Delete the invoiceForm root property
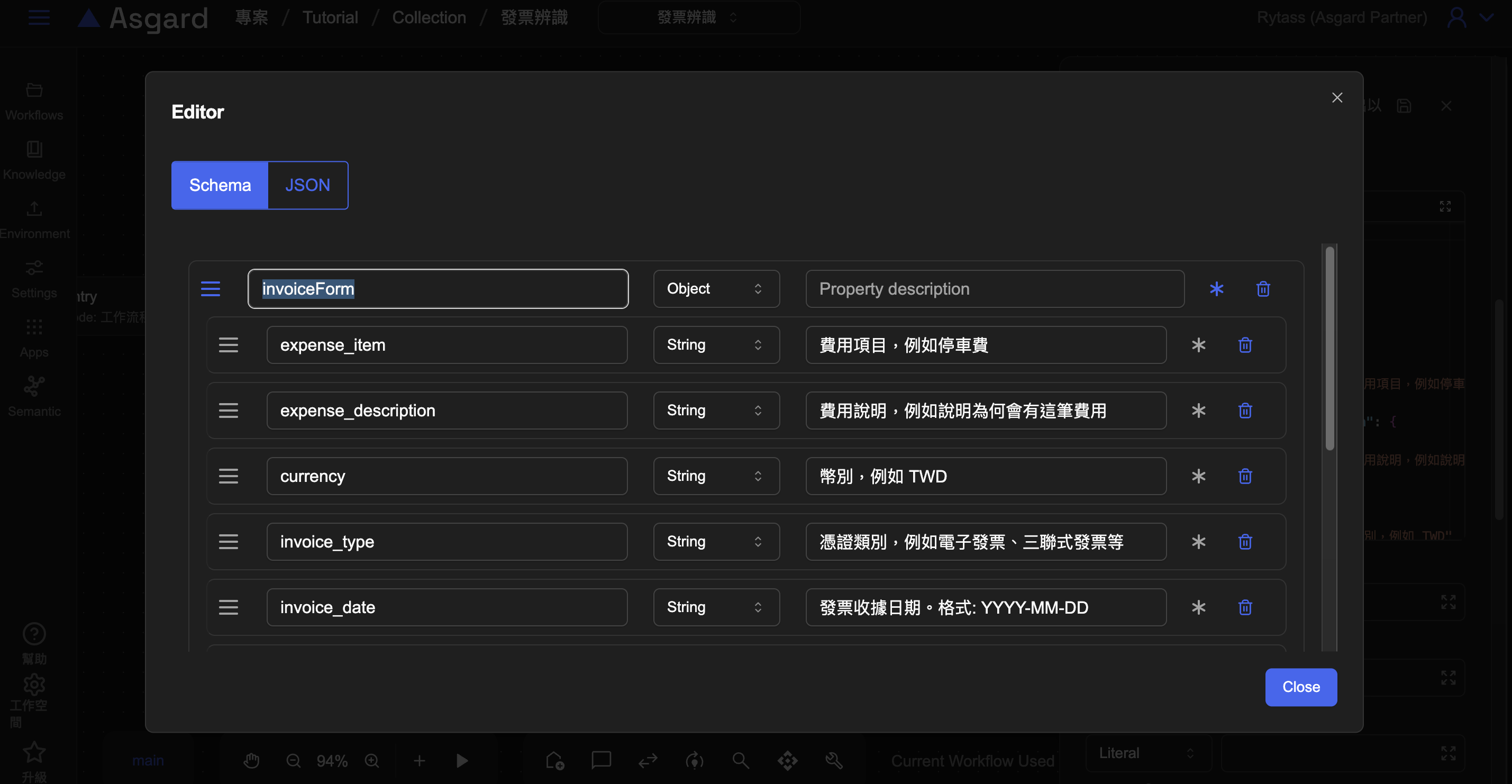 [x=1263, y=289]
